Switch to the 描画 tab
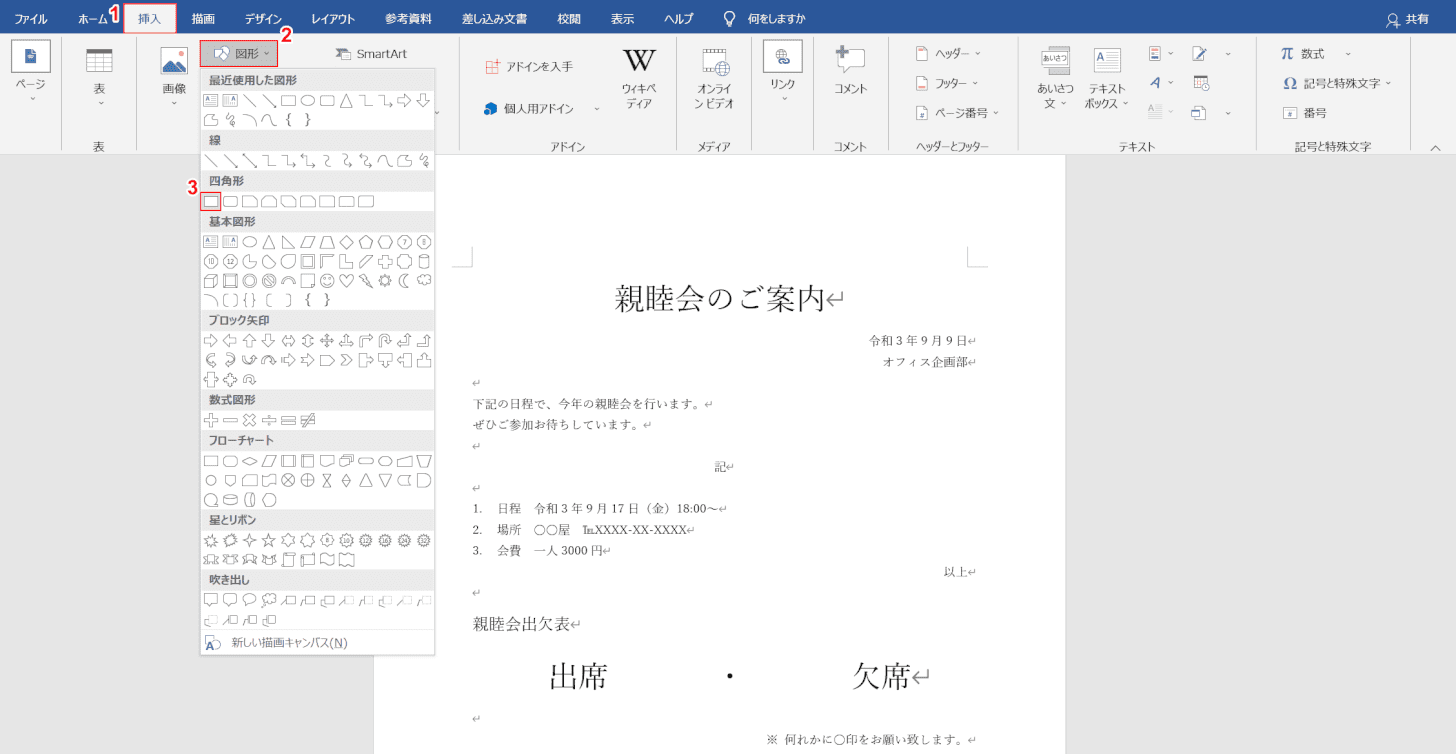The width and height of the screenshot is (1456, 754). (x=203, y=18)
